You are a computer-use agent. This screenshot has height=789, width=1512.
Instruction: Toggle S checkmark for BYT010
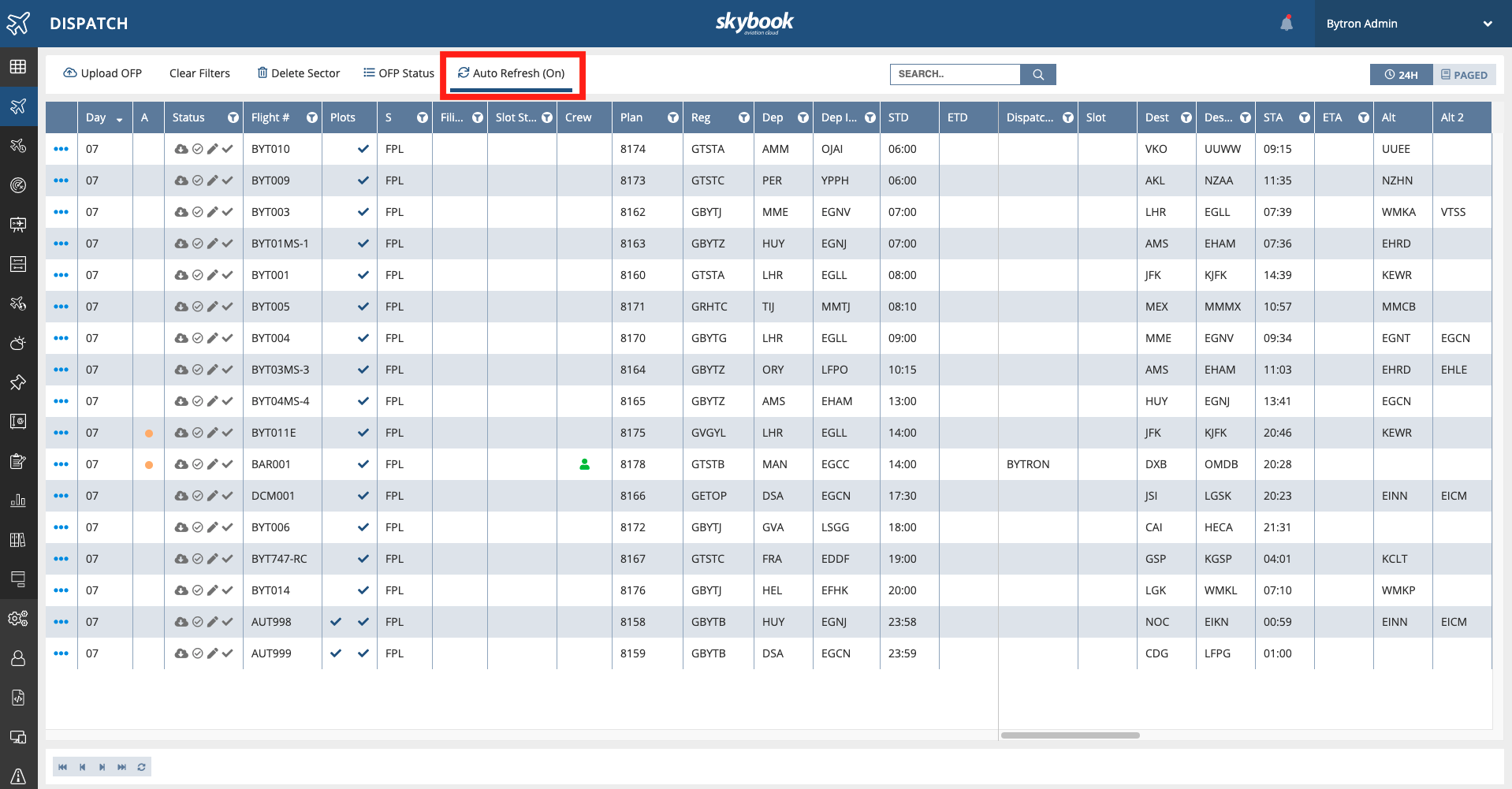coord(363,149)
